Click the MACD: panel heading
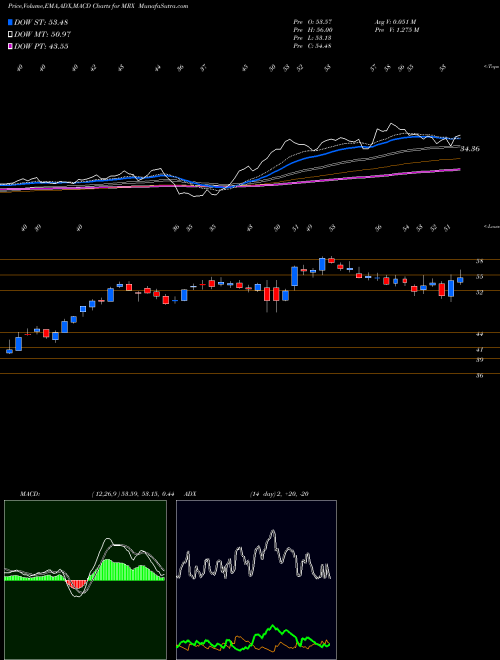 click(29, 494)
